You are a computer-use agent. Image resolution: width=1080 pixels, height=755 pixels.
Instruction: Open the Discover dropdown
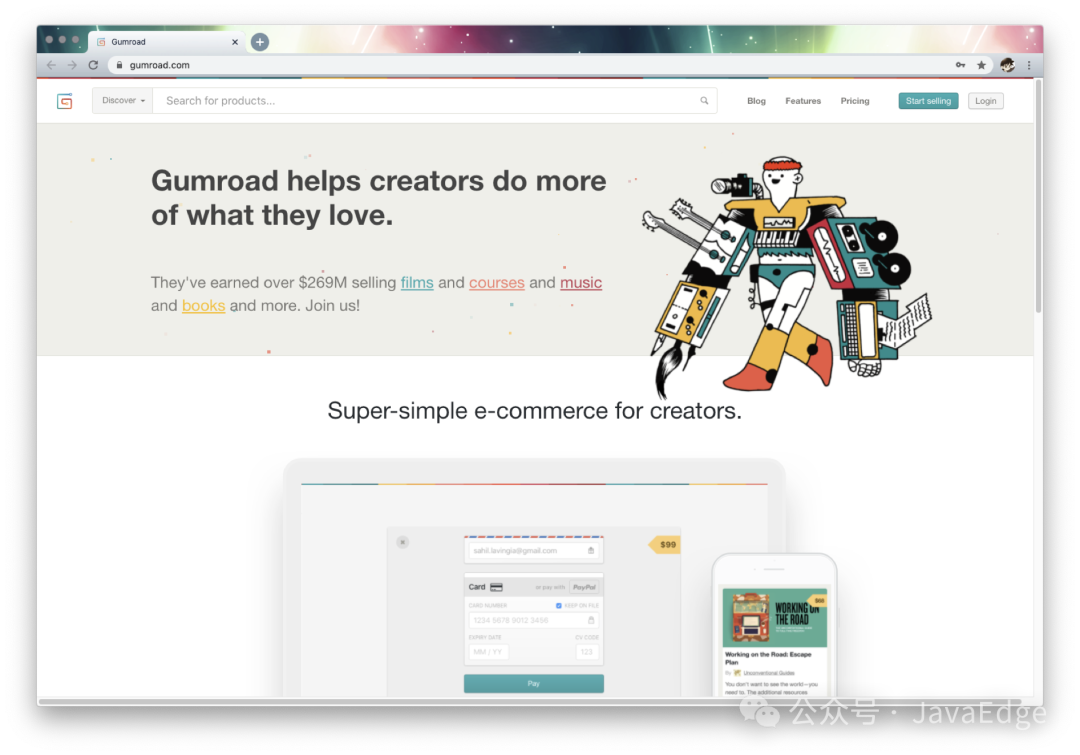[x=123, y=101]
